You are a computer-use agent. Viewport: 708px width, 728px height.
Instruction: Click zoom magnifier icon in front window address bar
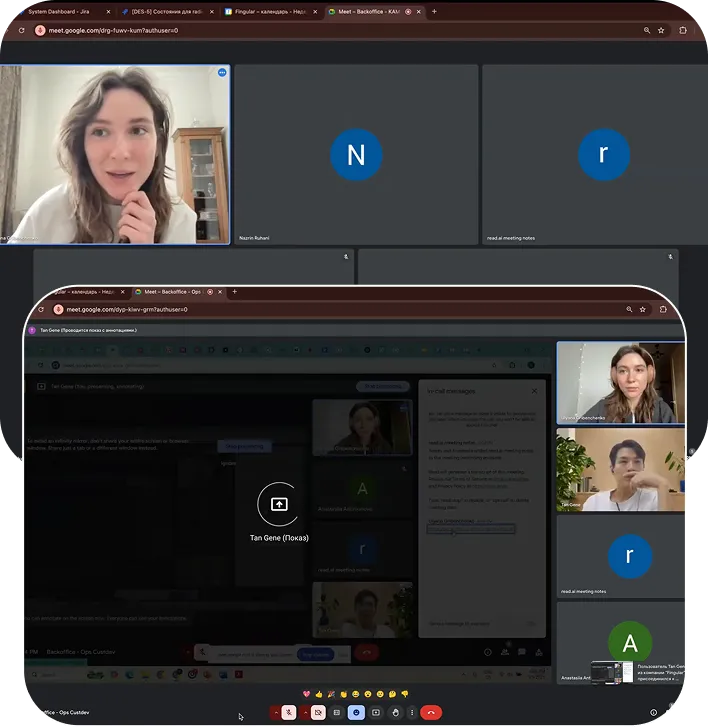pyautogui.click(x=629, y=309)
